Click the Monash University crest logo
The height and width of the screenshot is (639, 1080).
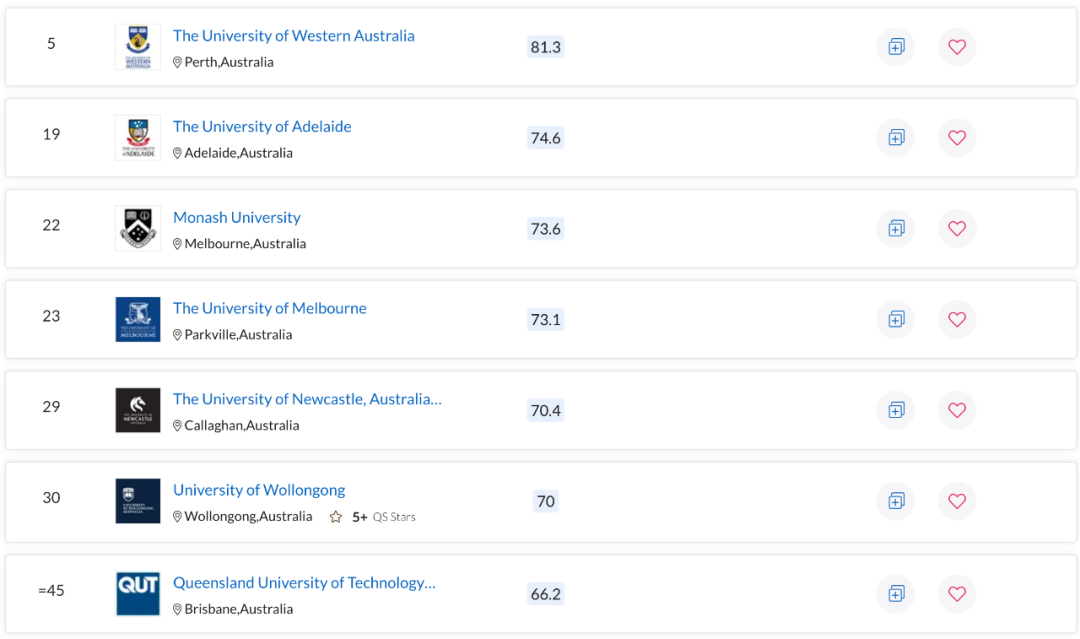(x=137, y=228)
